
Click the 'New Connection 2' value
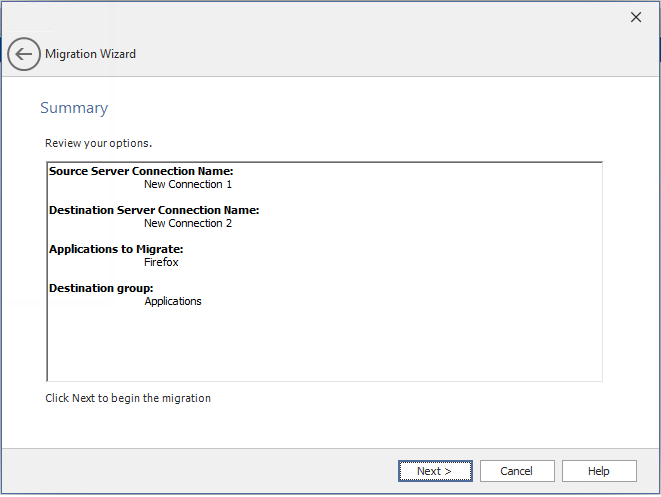point(188,223)
